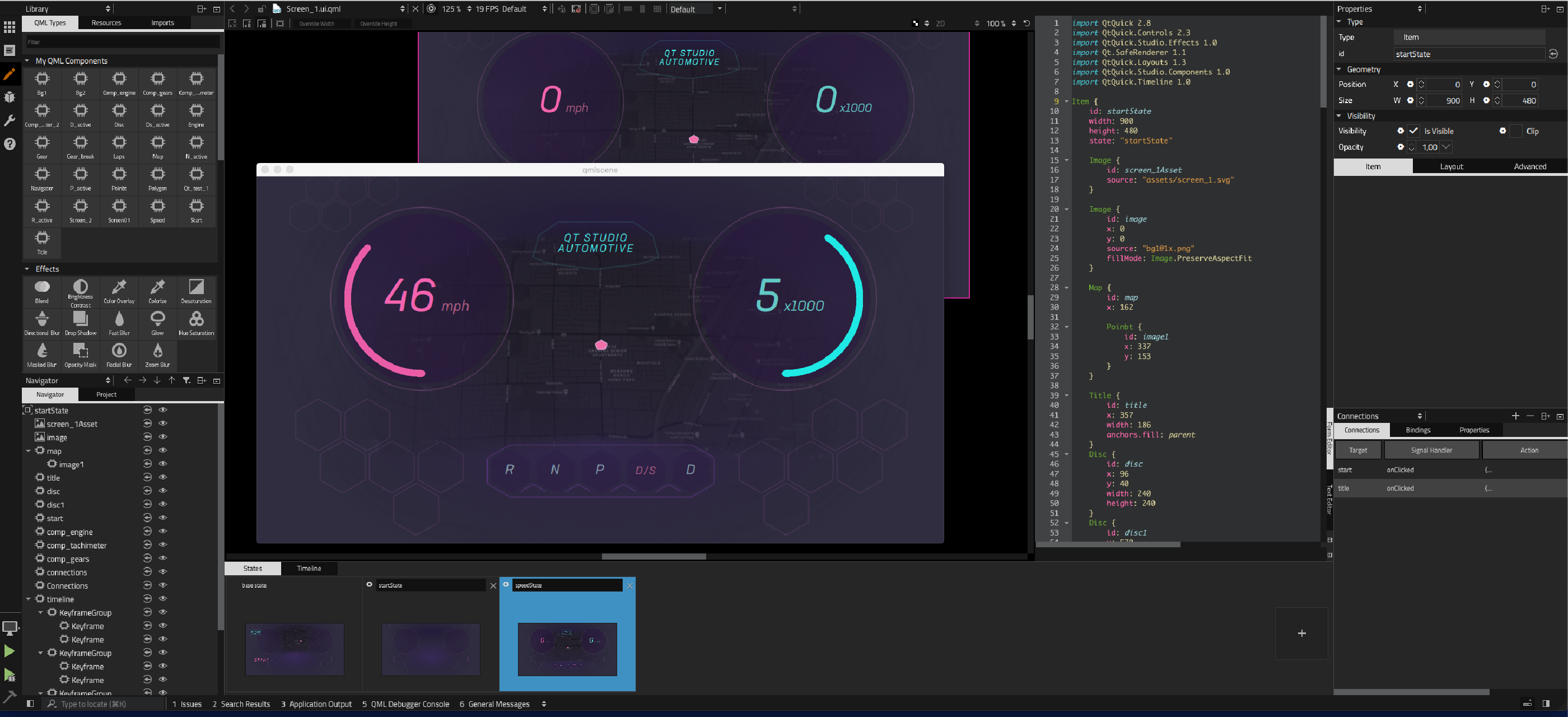Switch to Timeline tab
1568x717 pixels.
tap(309, 568)
